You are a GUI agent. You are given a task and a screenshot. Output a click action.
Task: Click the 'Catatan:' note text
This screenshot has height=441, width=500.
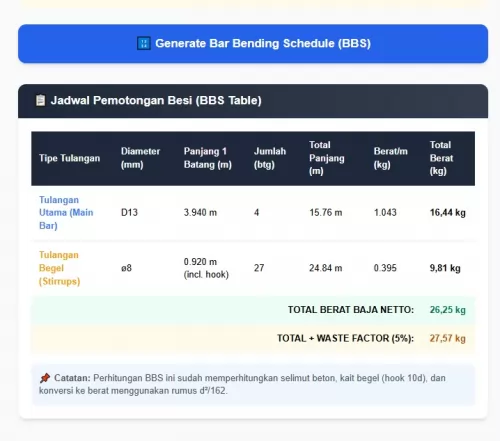click(72, 378)
